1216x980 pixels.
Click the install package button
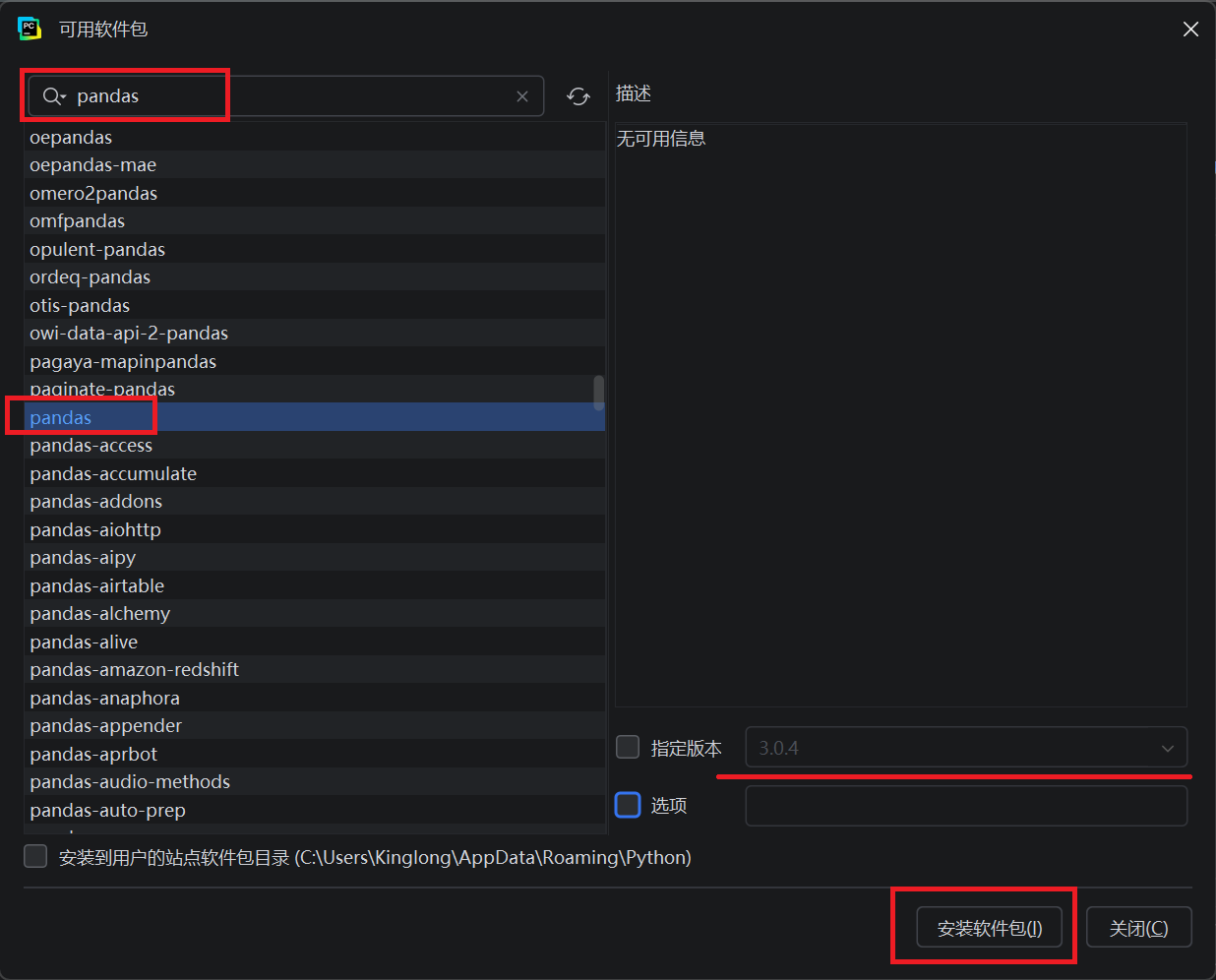(x=990, y=927)
